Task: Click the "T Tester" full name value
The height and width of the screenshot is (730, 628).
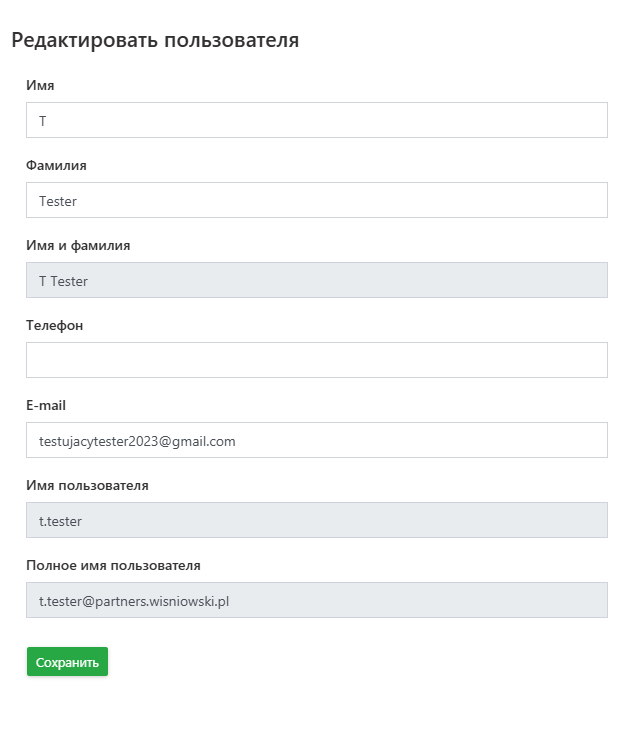Action: coord(63,281)
